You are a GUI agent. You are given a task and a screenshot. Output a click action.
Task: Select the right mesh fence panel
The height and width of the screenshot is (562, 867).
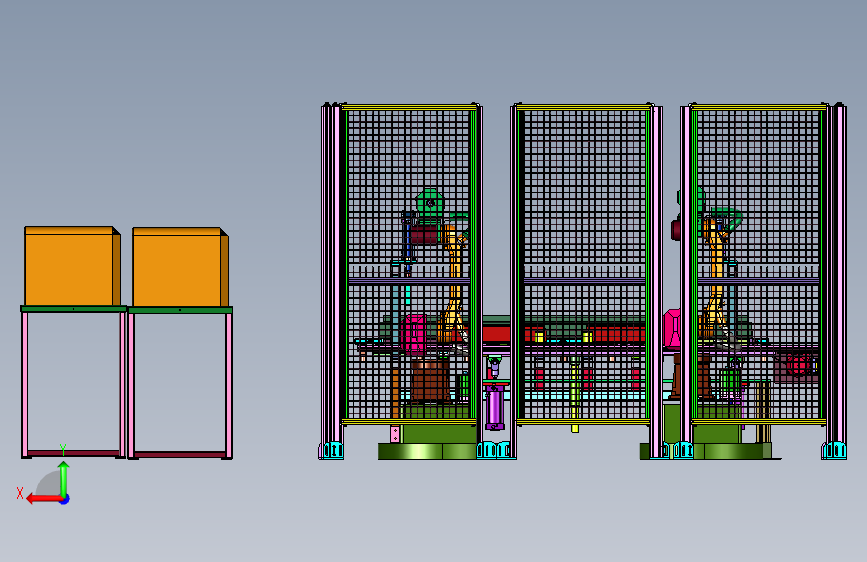[x=759, y=264]
